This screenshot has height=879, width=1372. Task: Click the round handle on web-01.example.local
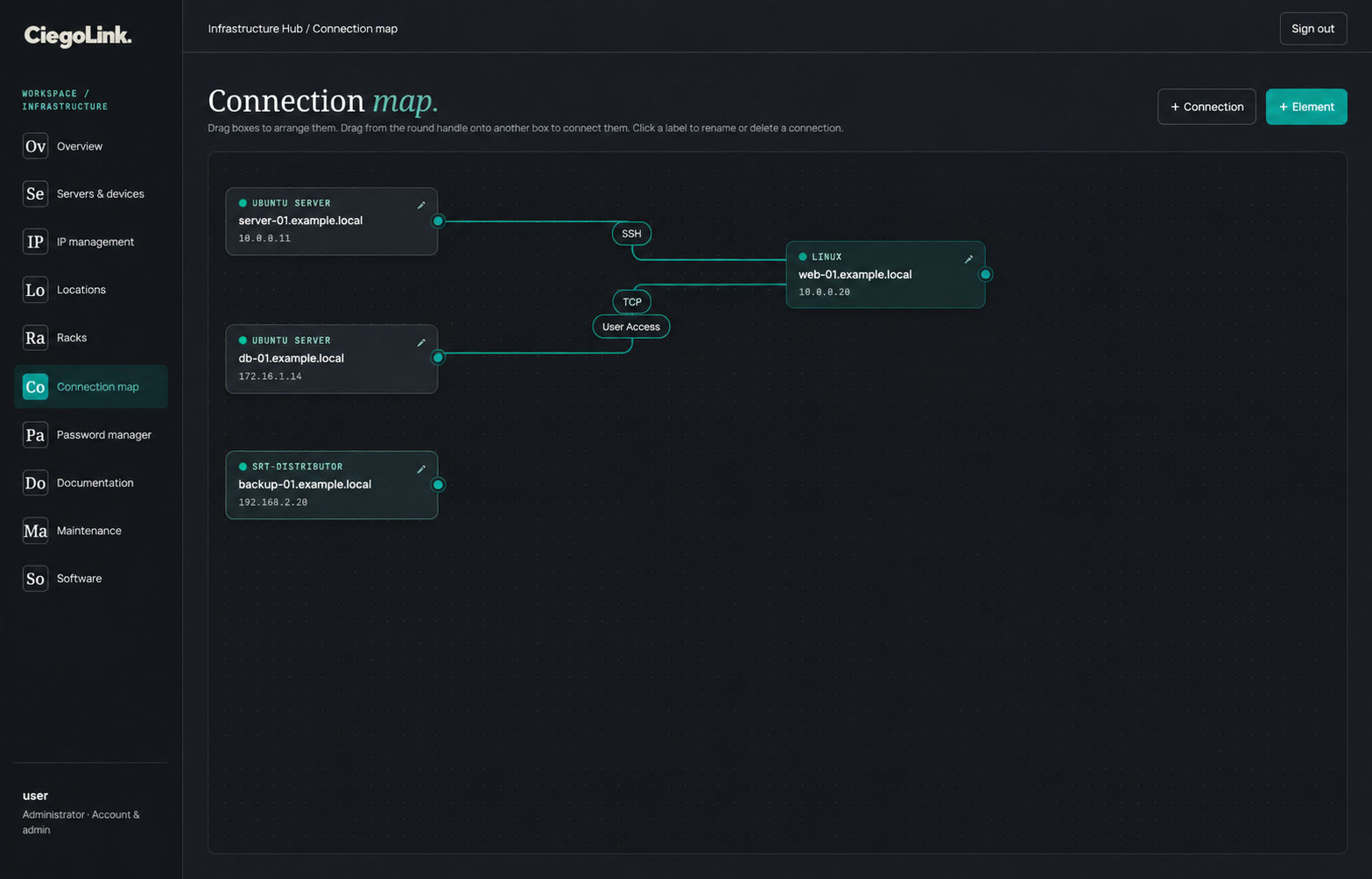click(x=985, y=274)
